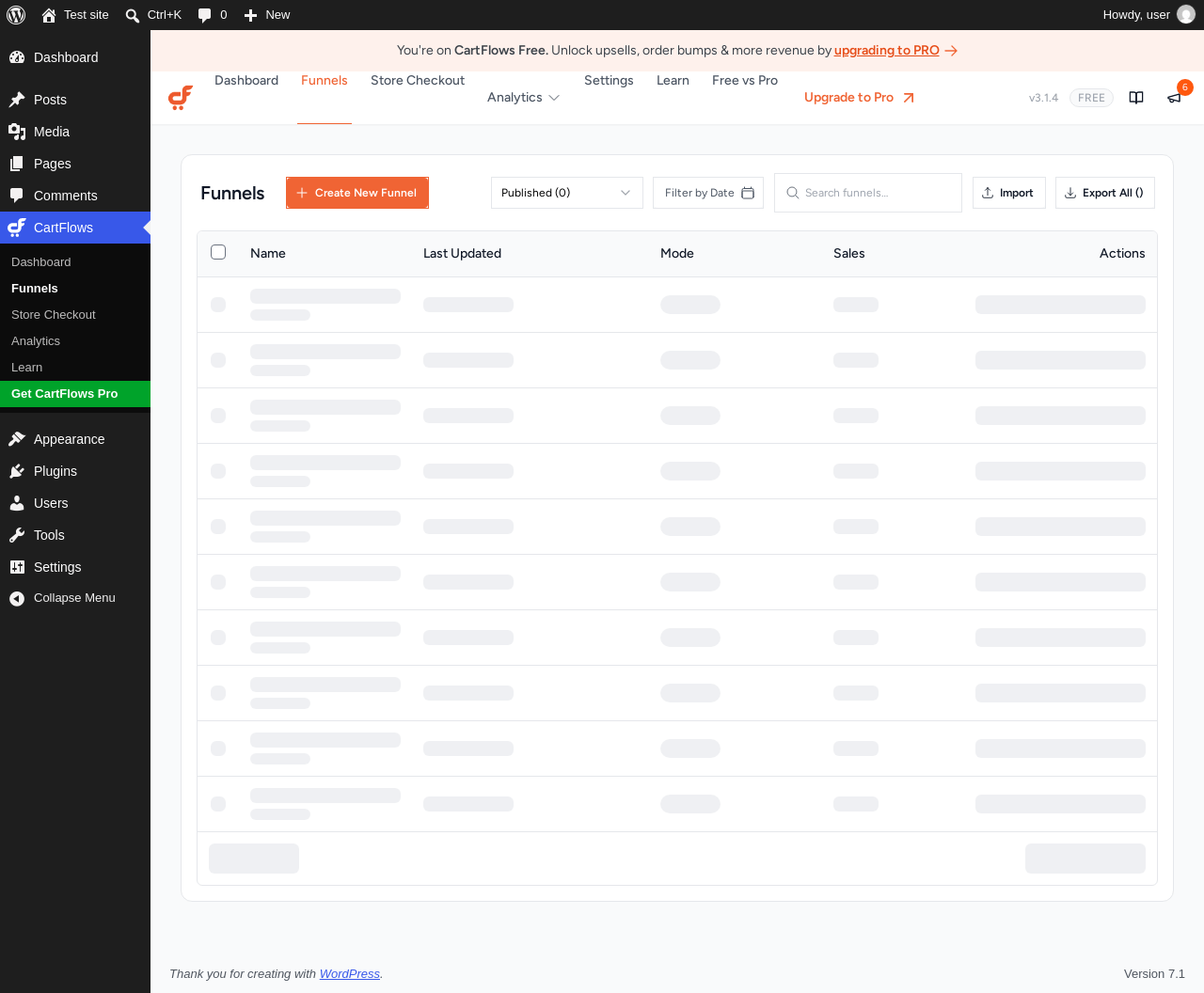Switch to the Store Checkout tab
The height and width of the screenshot is (993, 1204).
[418, 81]
